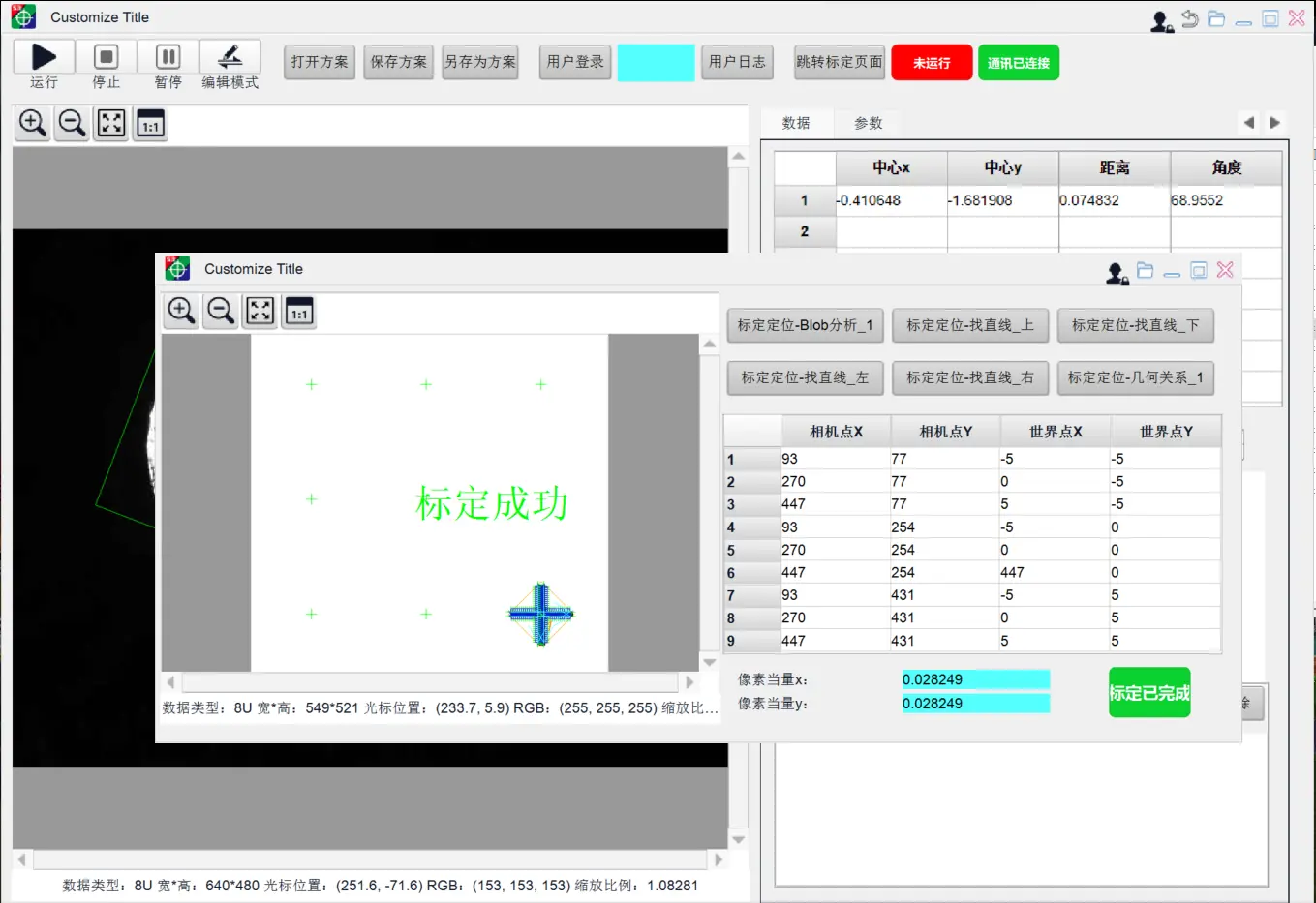Screen dimensions: 1316x903
Task: Zoom out on main window image
Action: pos(72,123)
